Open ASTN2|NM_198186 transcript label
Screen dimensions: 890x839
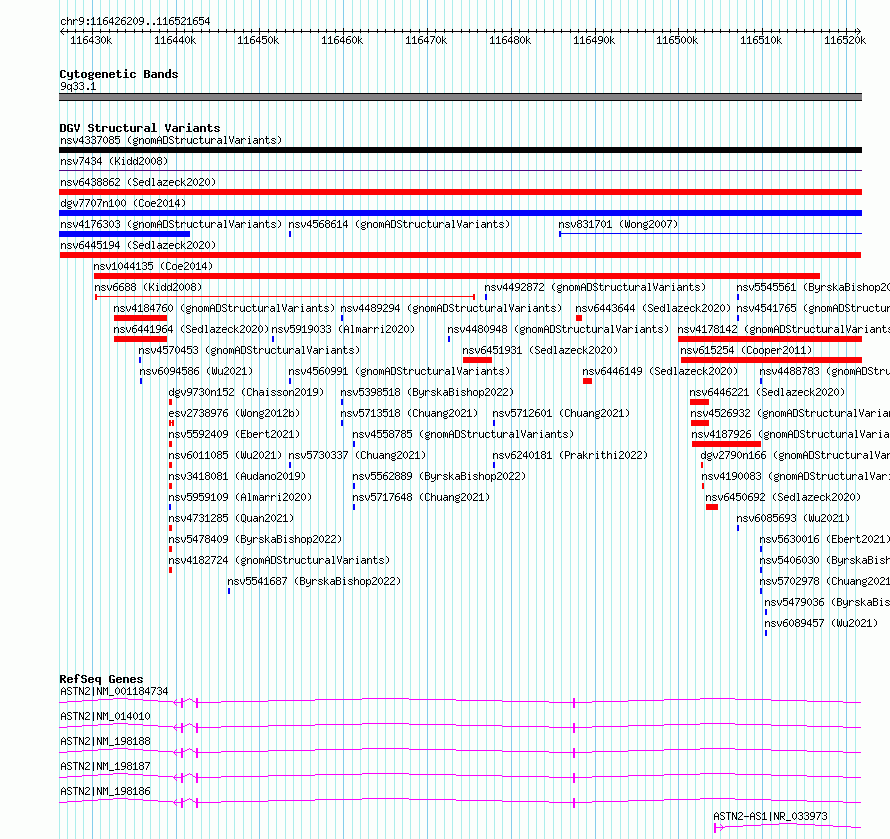click(x=105, y=791)
